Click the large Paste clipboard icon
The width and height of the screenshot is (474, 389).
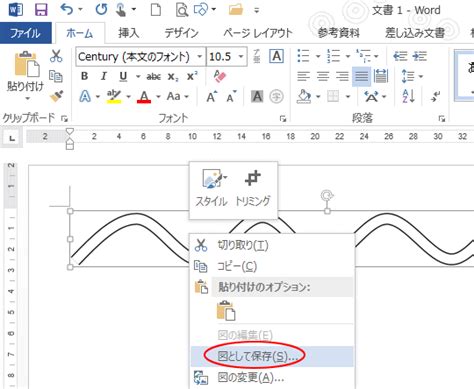tap(26, 64)
